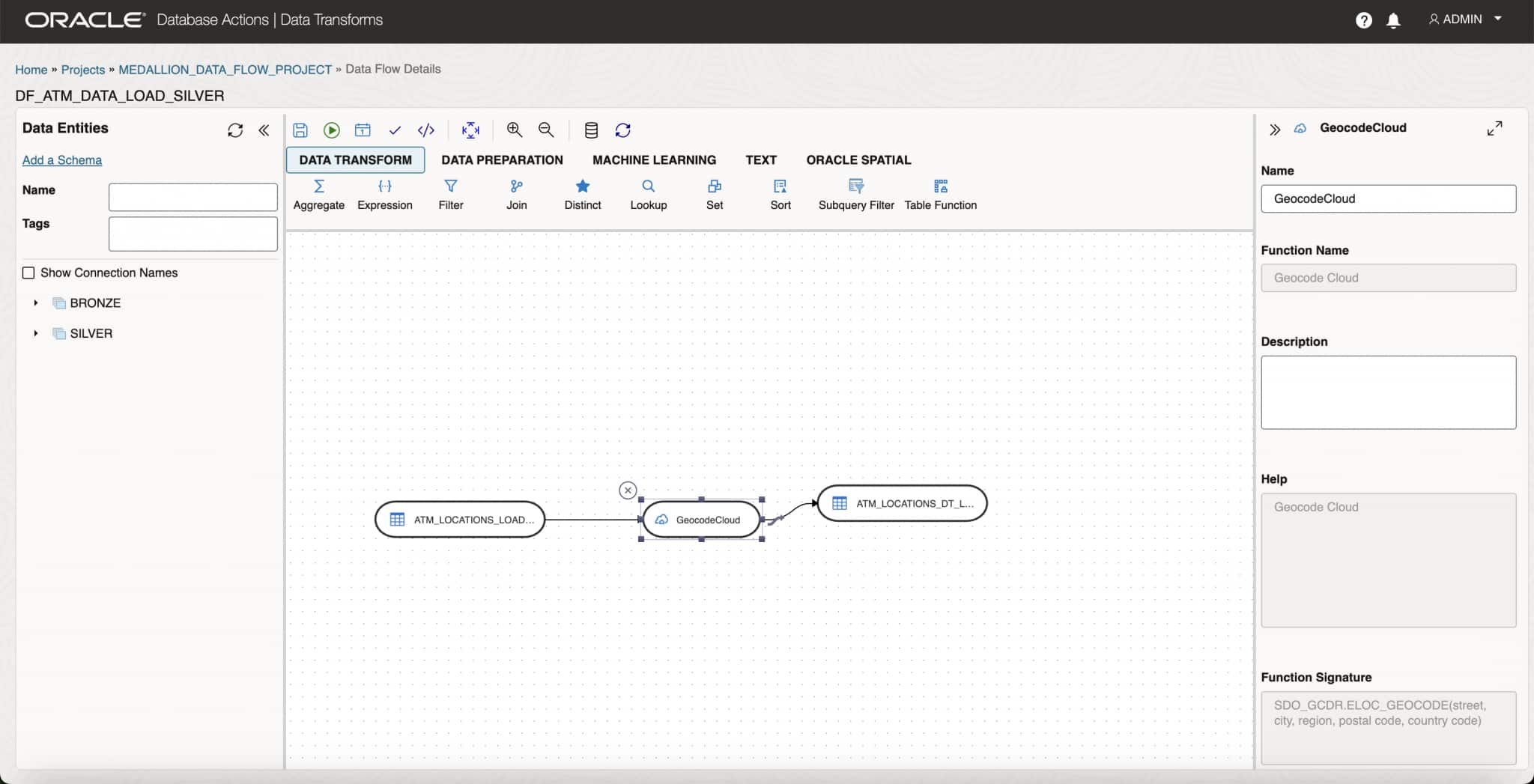Expand the BRONZE schema tree
This screenshot has width=1534, height=784.
[x=35, y=303]
